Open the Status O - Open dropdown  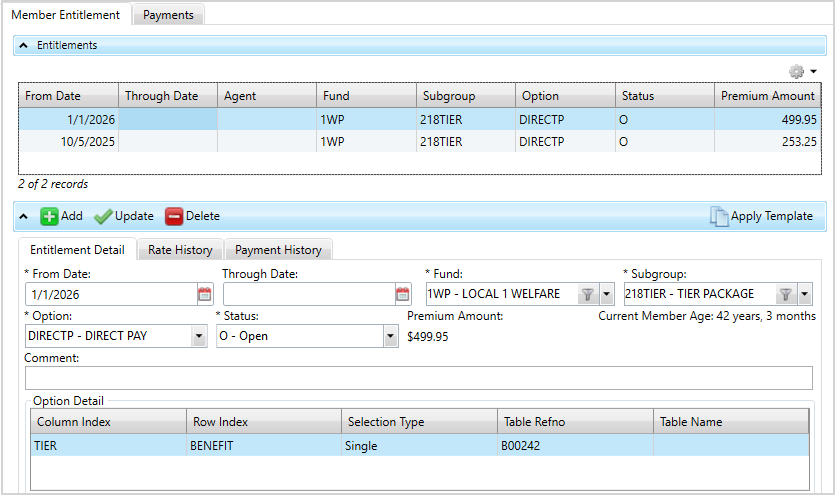(x=390, y=336)
